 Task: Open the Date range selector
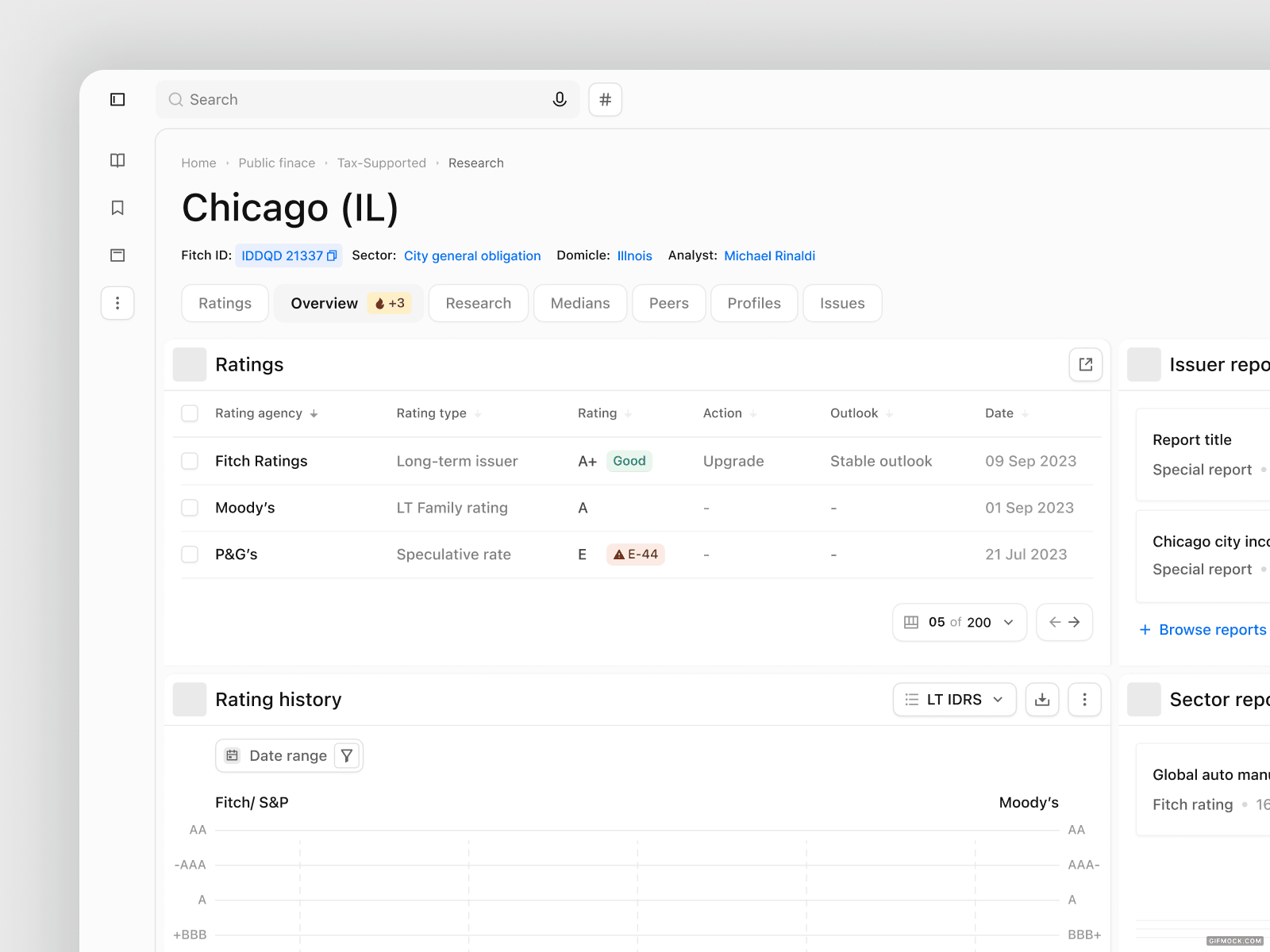pos(289,756)
